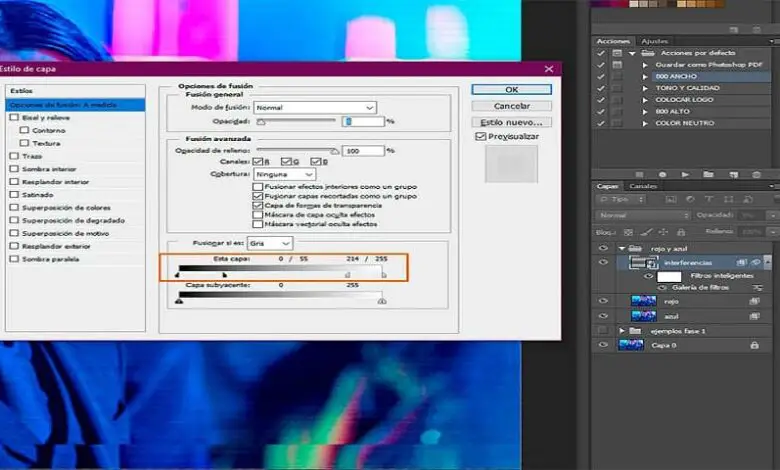
Task: Click the create new action icon
Action: pos(733,175)
